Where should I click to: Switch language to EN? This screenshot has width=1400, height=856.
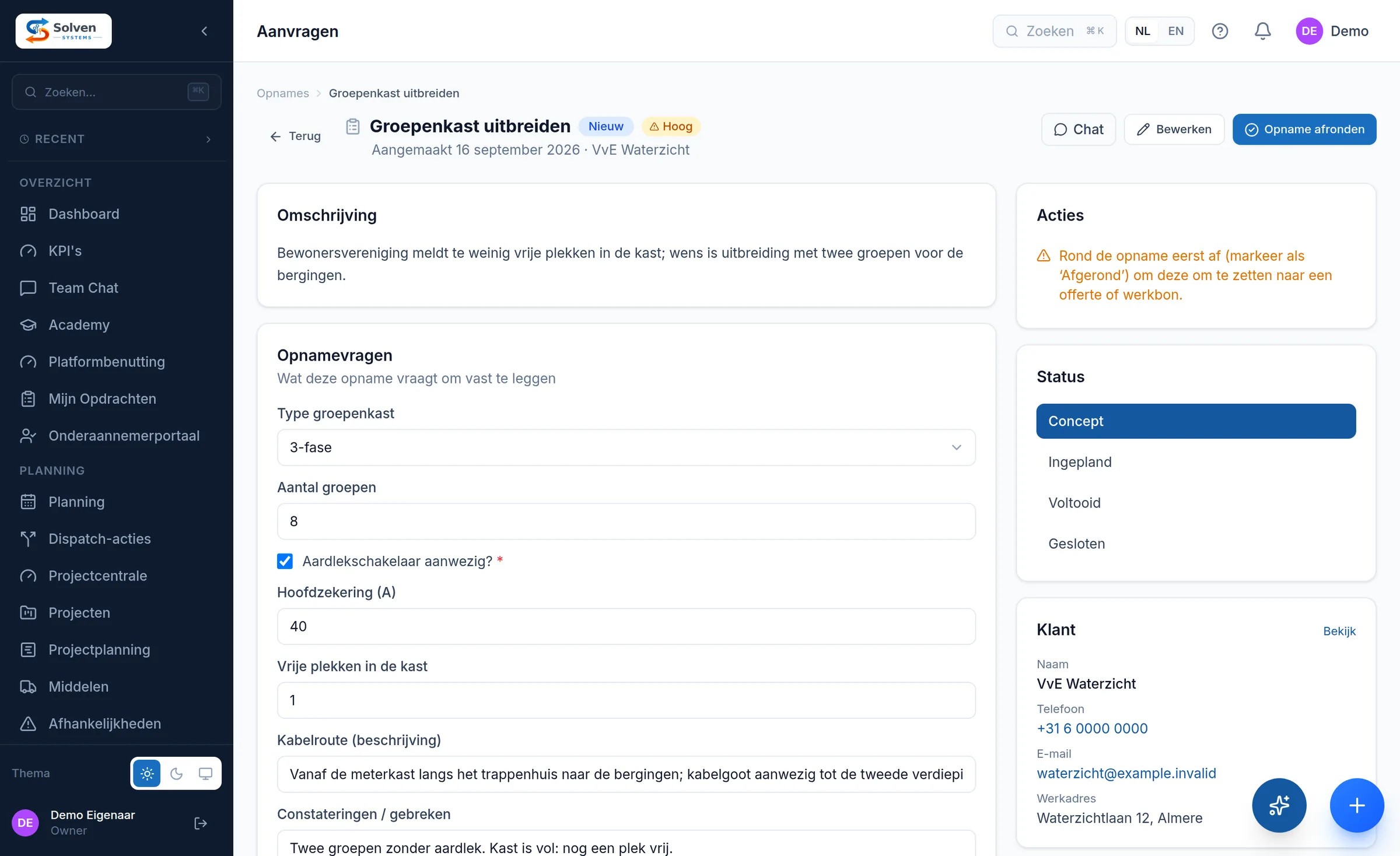(1175, 31)
